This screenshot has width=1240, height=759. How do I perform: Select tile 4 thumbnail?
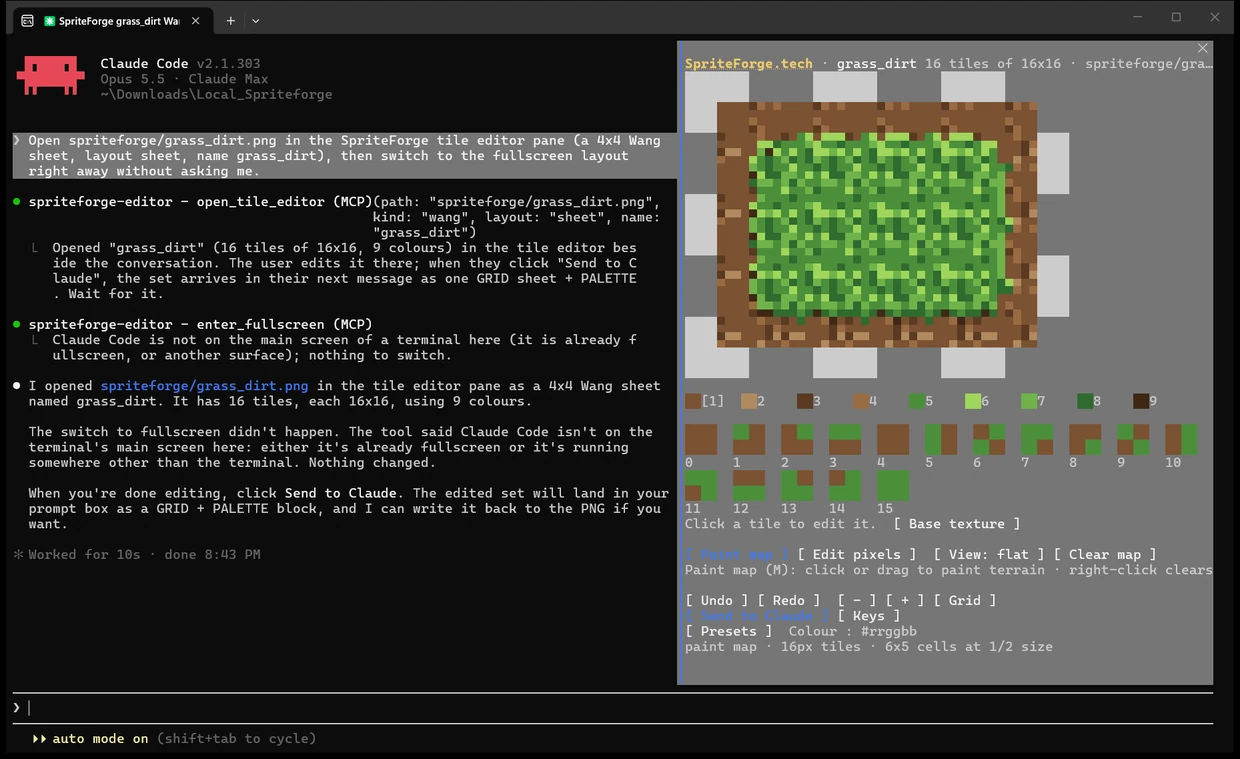[x=893, y=440]
